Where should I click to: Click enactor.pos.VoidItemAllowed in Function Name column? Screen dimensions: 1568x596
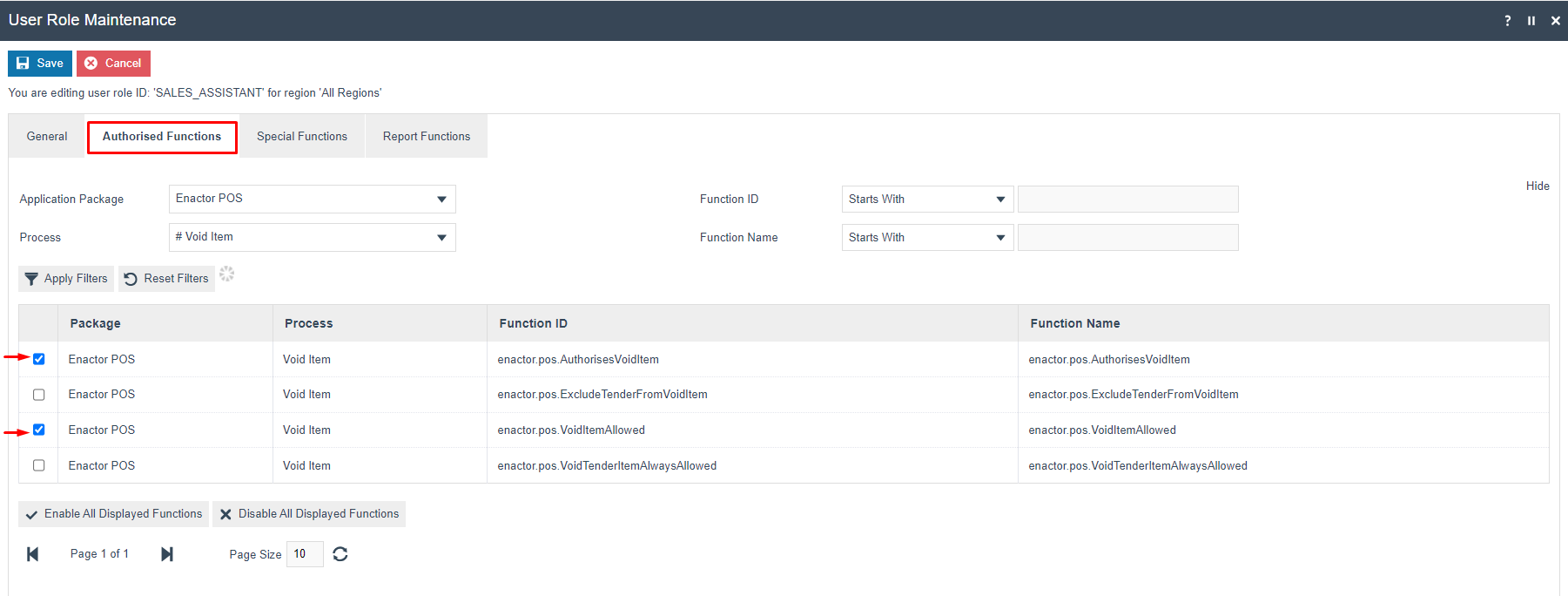point(1102,430)
